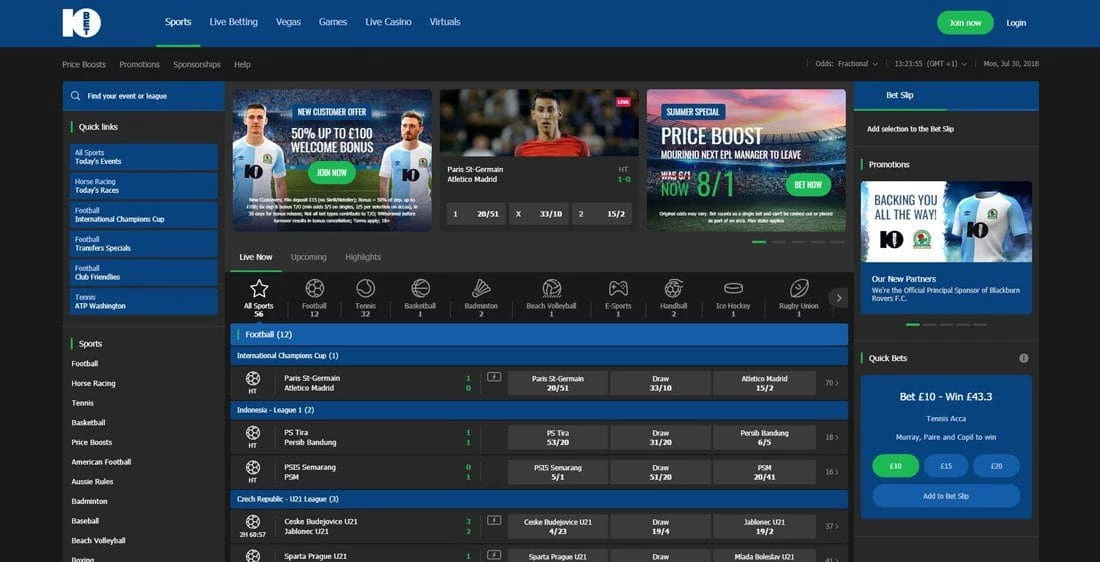Pick the Badminton sport icon
The height and width of the screenshot is (562, 1100).
coord(481,289)
